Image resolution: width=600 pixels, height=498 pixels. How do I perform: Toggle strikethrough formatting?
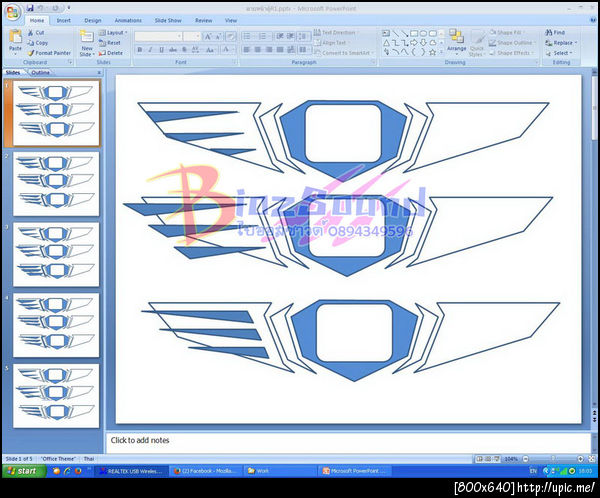173,50
